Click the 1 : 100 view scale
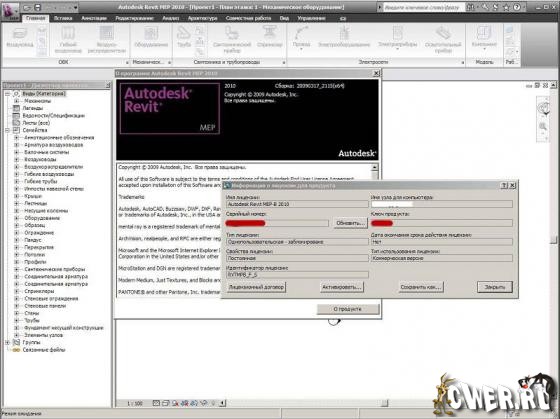The height and width of the screenshot is (419, 560). [135, 403]
